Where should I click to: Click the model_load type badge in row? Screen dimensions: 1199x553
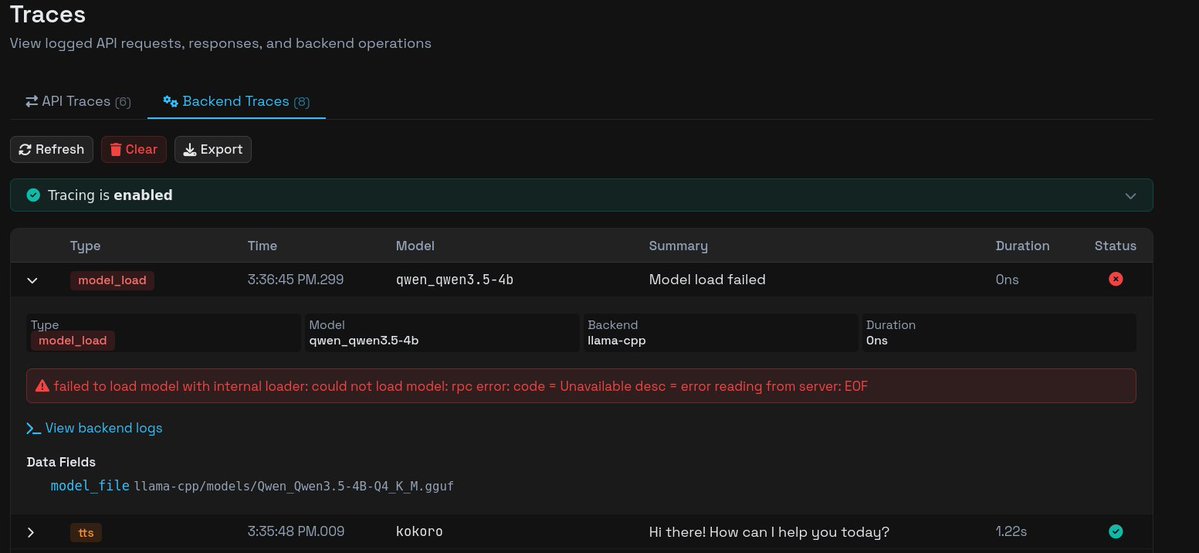click(112, 280)
